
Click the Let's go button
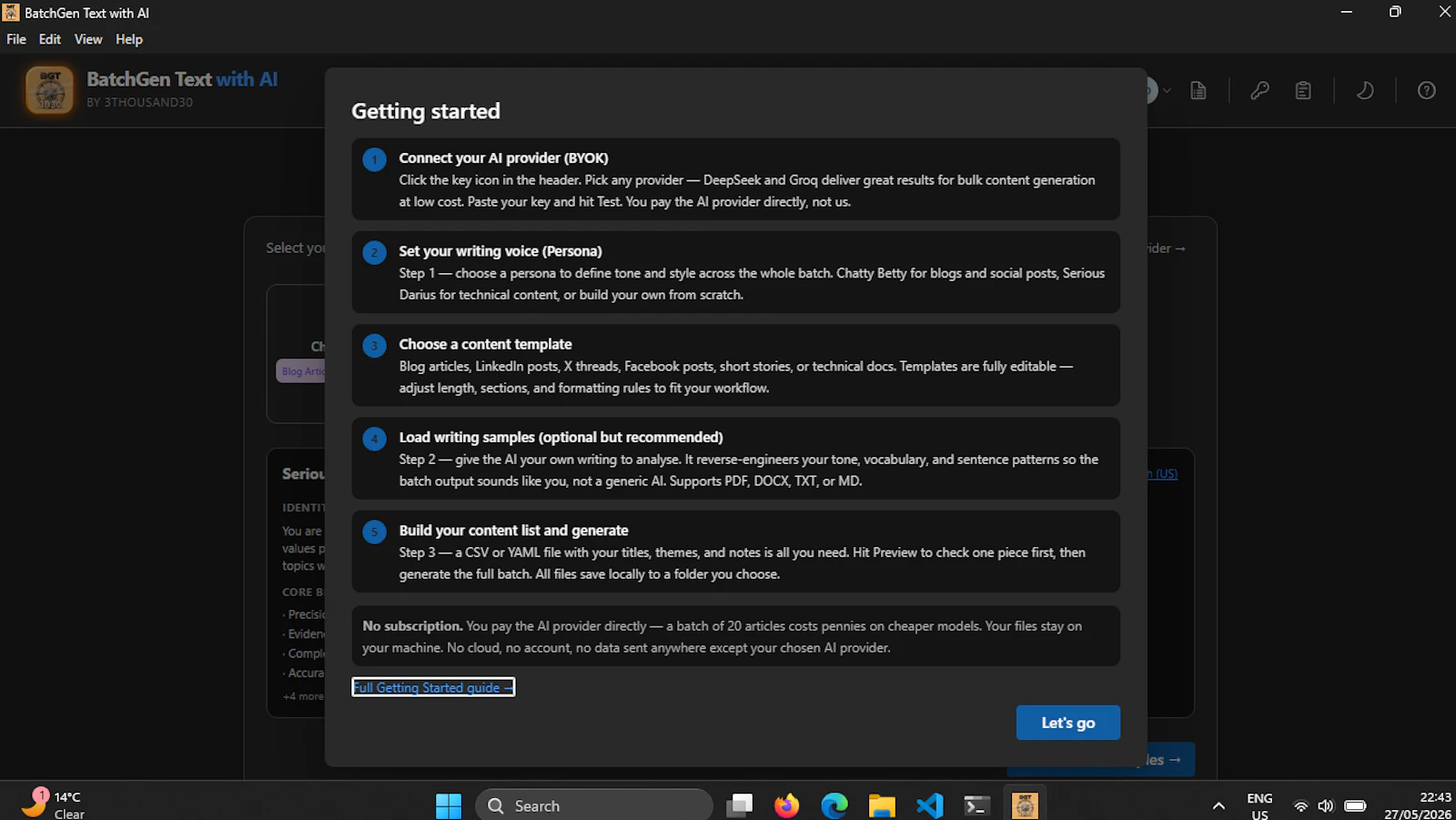click(1068, 723)
